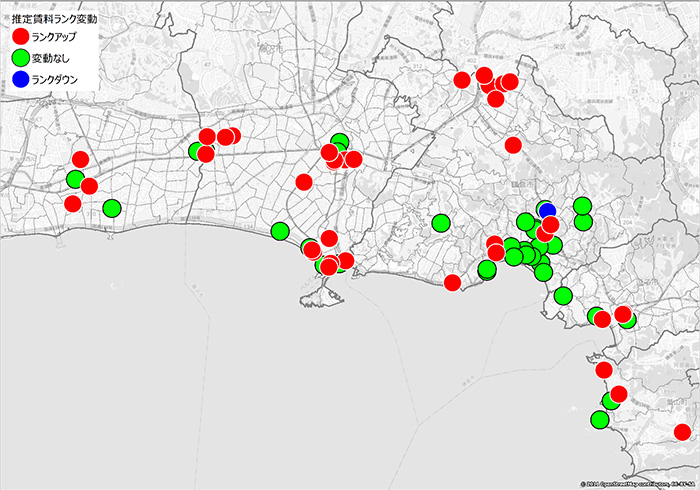Select the red marker at the far bottom-right corner
Image resolution: width=700 pixels, height=490 pixels.
[683, 432]
